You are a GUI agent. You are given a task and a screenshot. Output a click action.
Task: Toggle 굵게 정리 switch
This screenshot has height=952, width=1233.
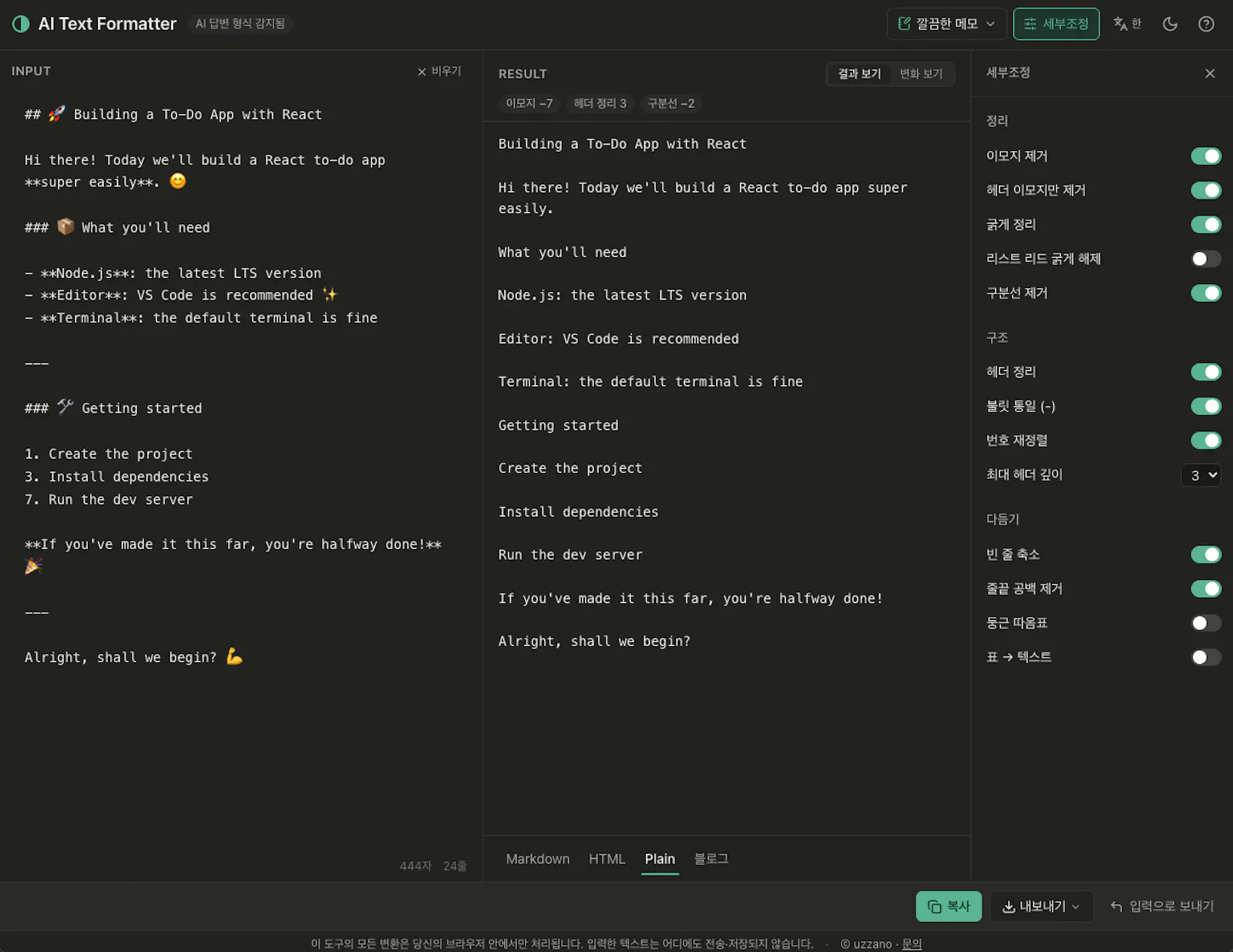tap(1206, 225)
